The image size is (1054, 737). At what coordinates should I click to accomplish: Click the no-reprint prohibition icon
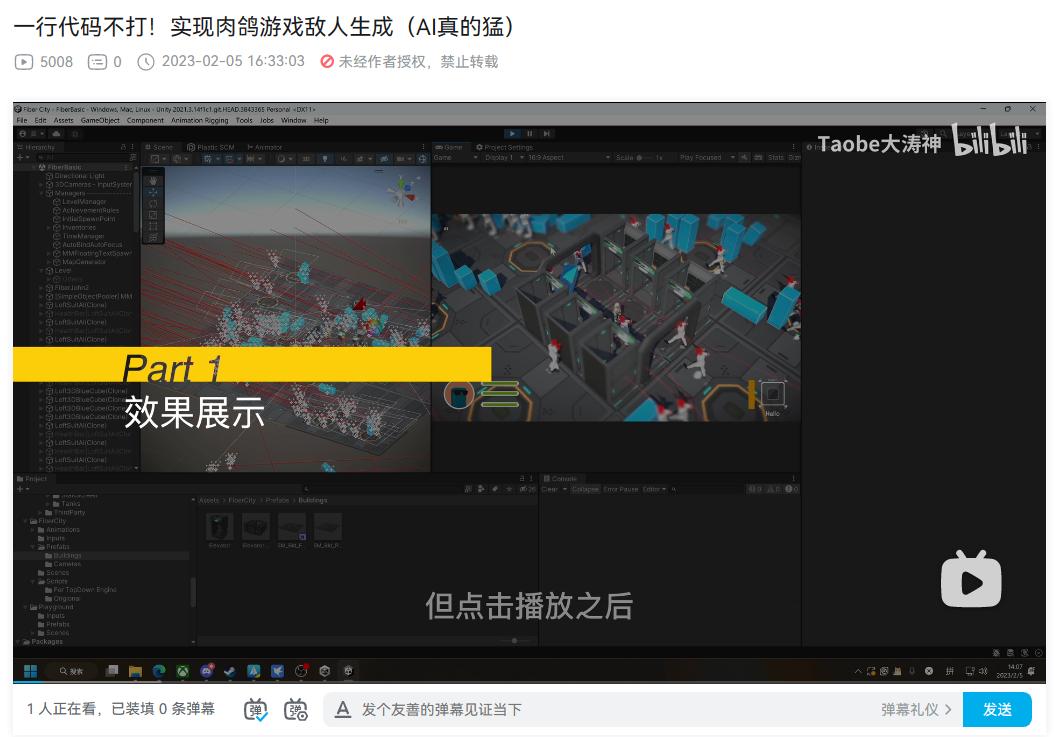(x=327, y=62)
